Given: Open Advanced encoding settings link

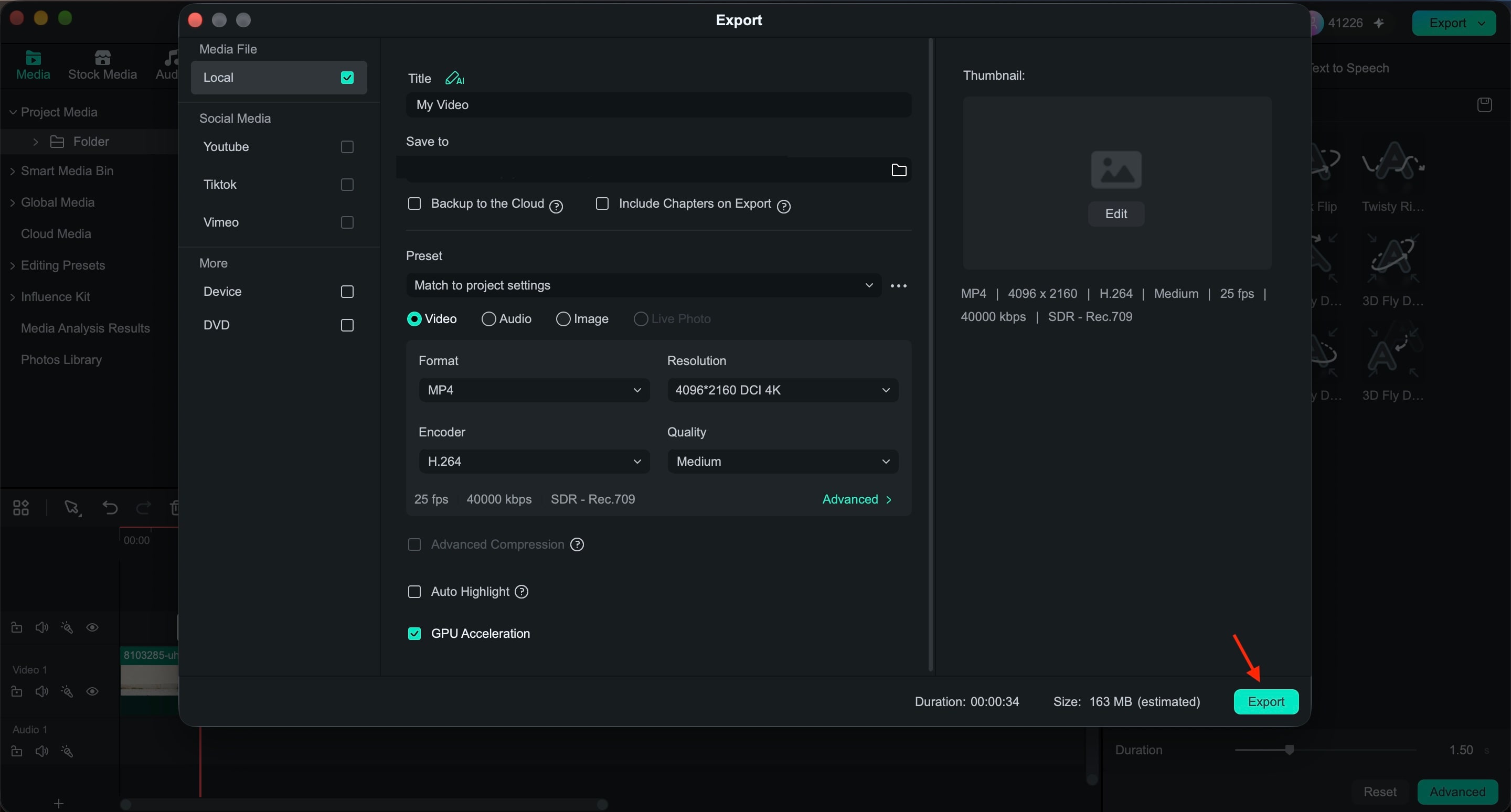Looking at the screenshot, I should click(856, 499).
